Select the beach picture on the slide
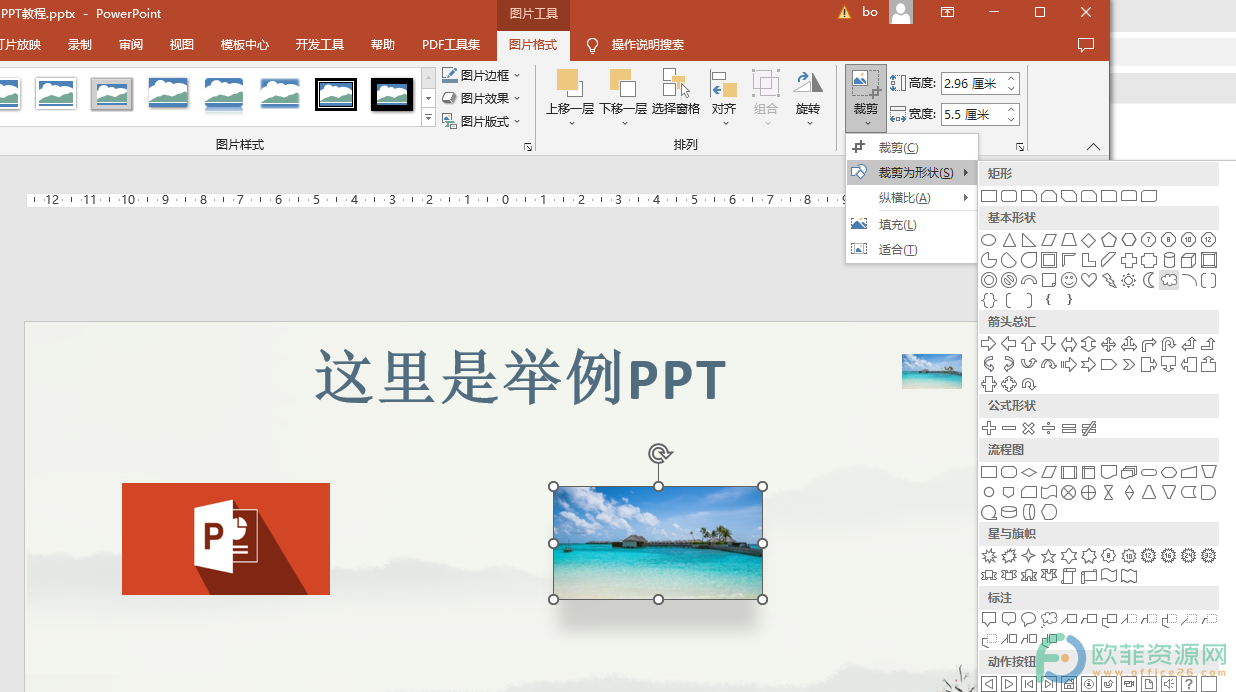This screenshot has height=692, width=1236. pos(658,543)
